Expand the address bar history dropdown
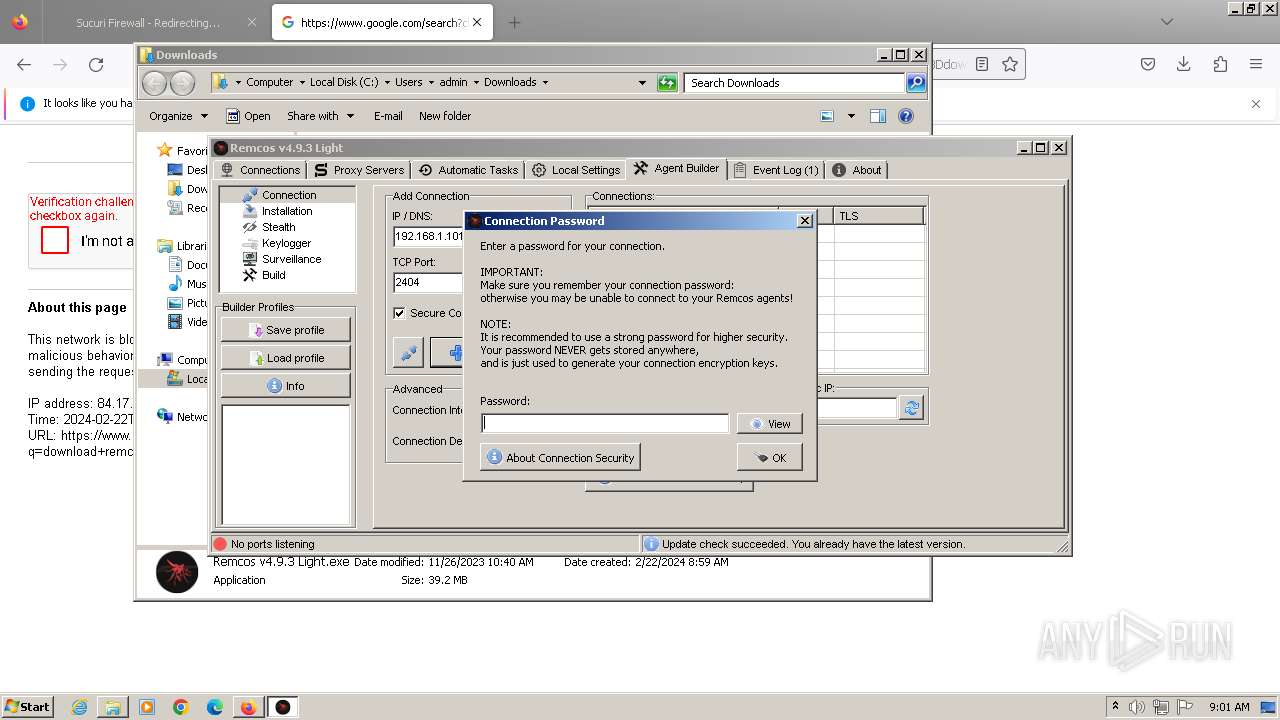Screen dimensions: 1280x720 (642, 83)
